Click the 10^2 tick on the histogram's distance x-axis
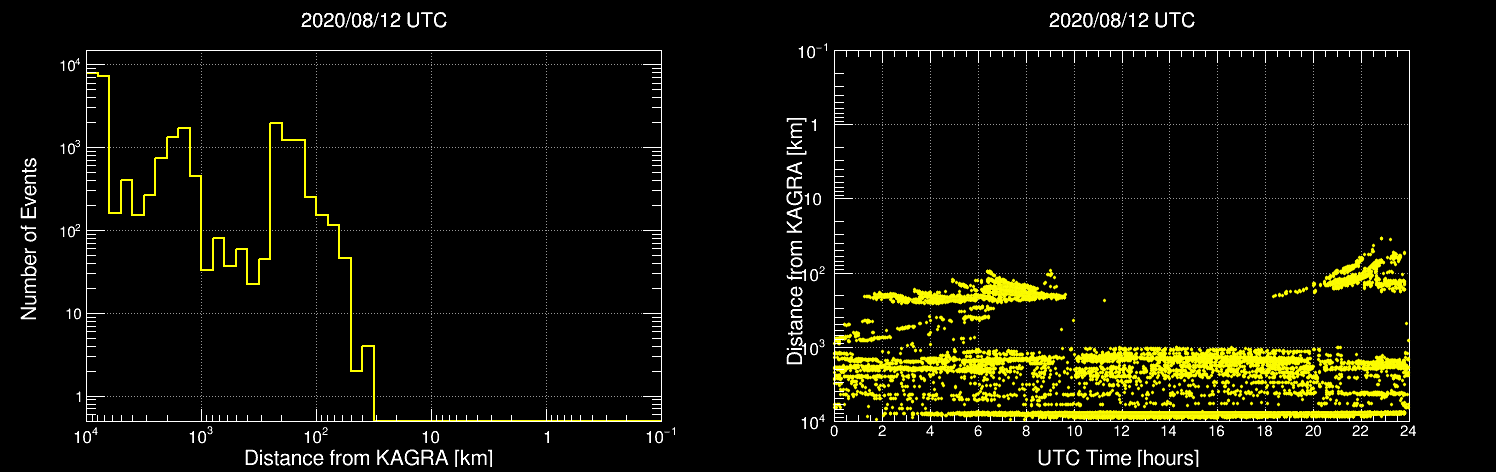 coord(318,437)
